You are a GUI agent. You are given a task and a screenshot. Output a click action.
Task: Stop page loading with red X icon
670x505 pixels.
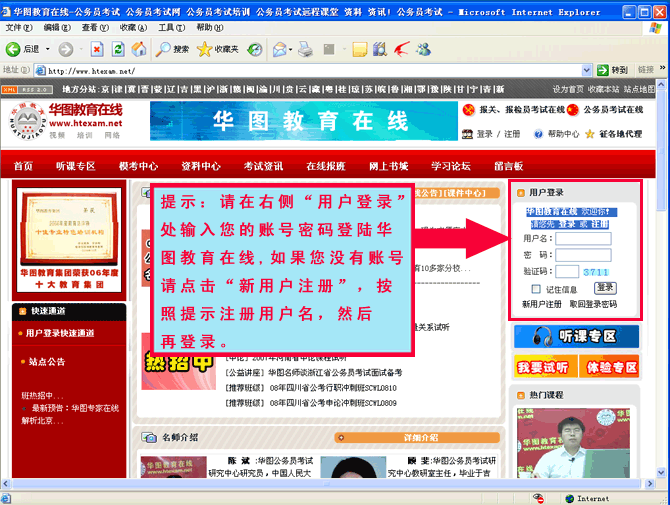pos(97,49)
